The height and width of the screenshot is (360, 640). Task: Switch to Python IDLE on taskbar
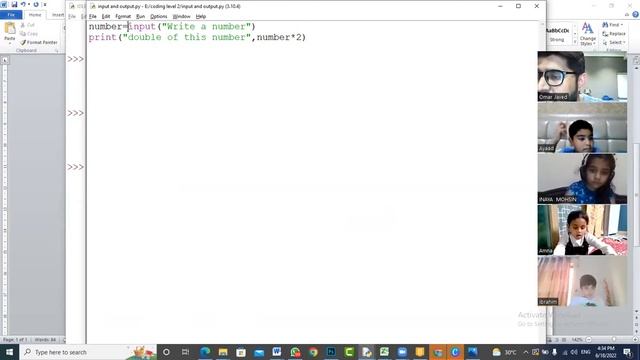367,352
